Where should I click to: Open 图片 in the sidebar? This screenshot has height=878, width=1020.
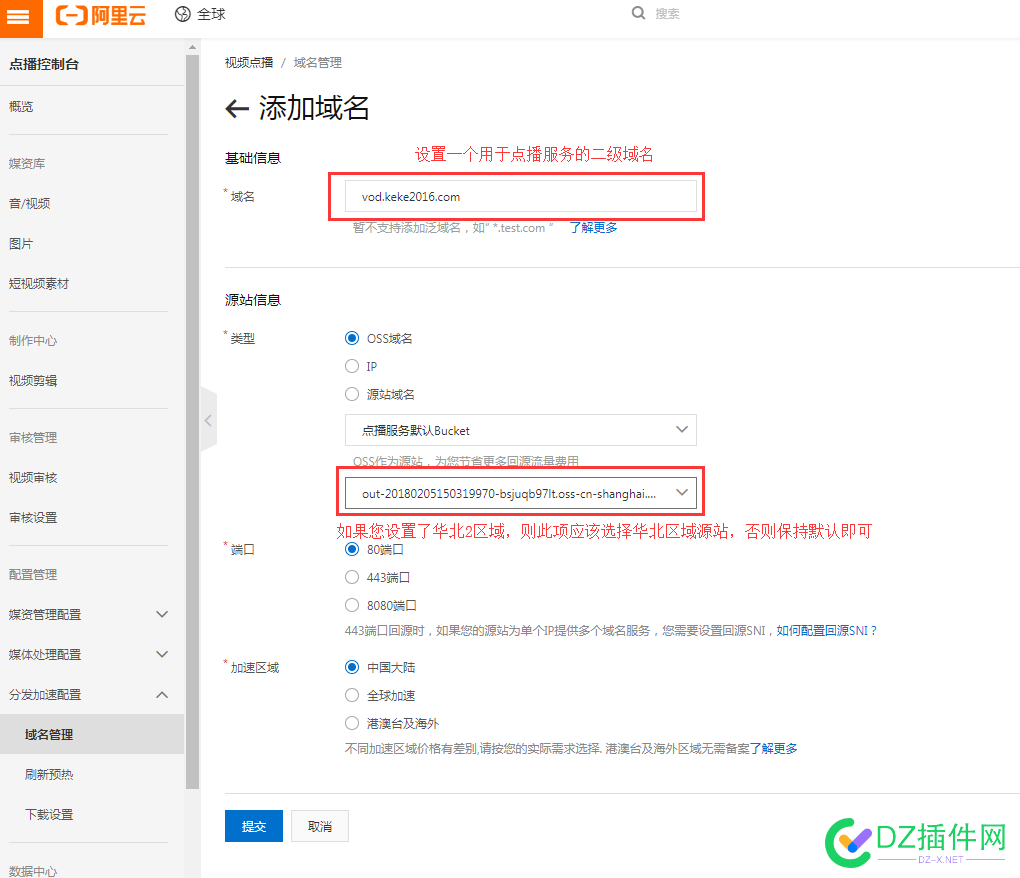[21, 244]
